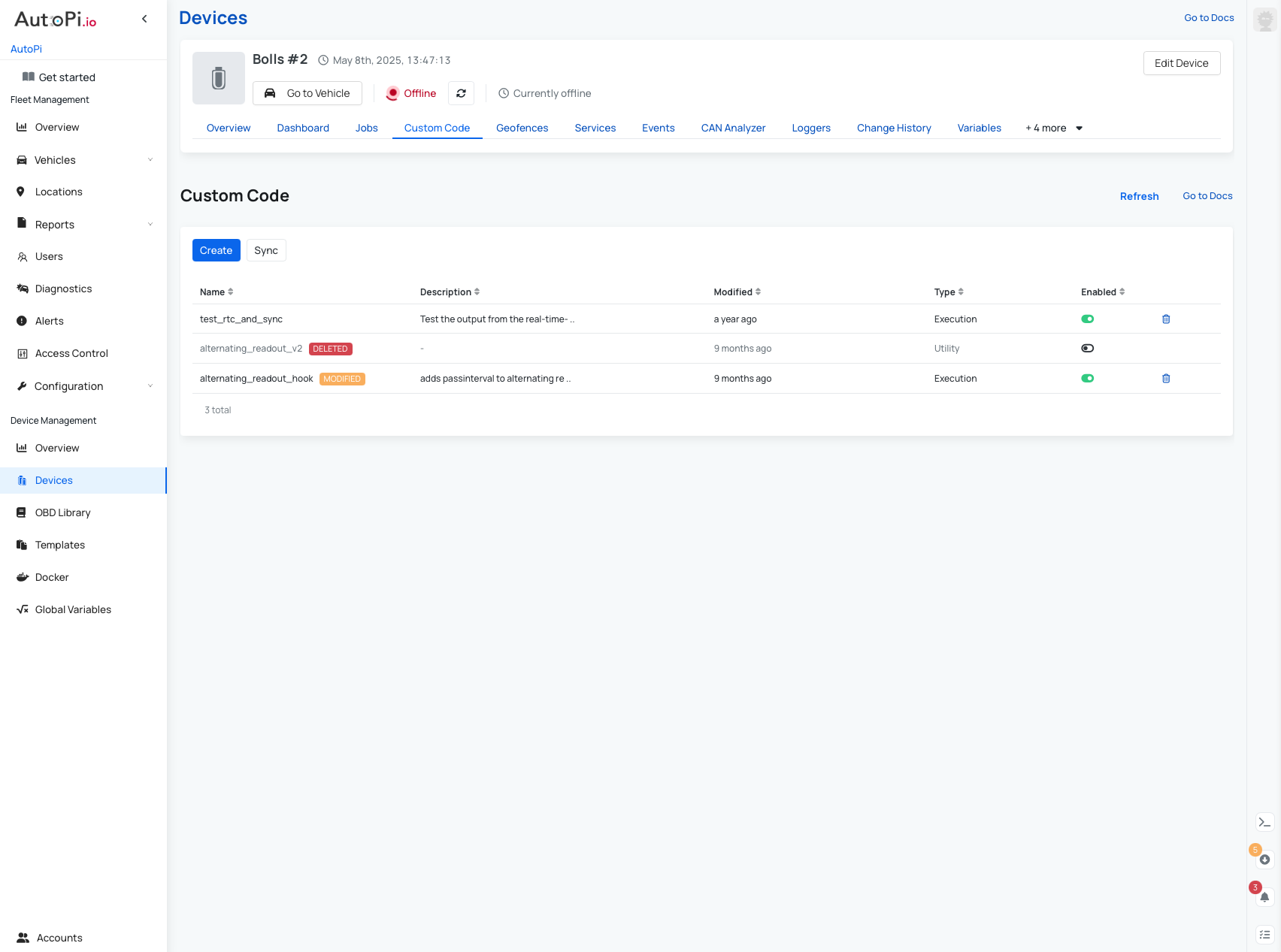Turn off the test_rtc_and_sync enabled switch
The height and width of the screenshot is (952, 1281).
1088,319
